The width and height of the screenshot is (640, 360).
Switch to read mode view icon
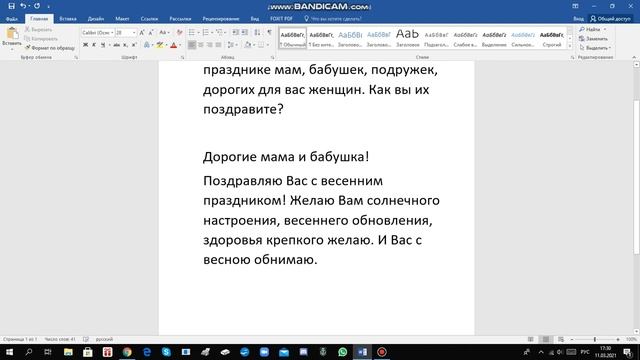pos(531,339)
